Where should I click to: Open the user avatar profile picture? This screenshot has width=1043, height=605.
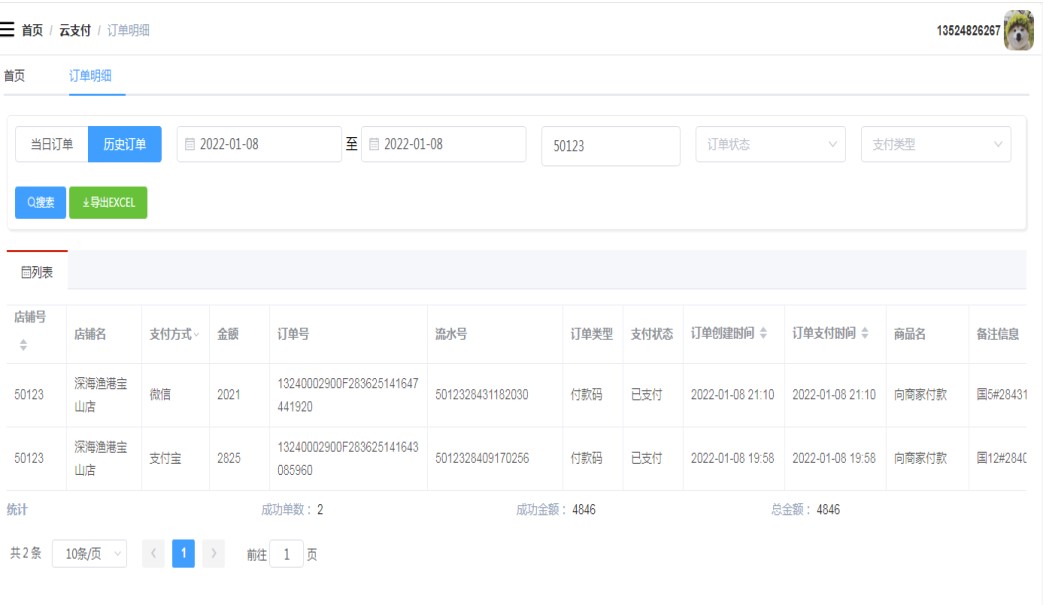point(1018,30)
